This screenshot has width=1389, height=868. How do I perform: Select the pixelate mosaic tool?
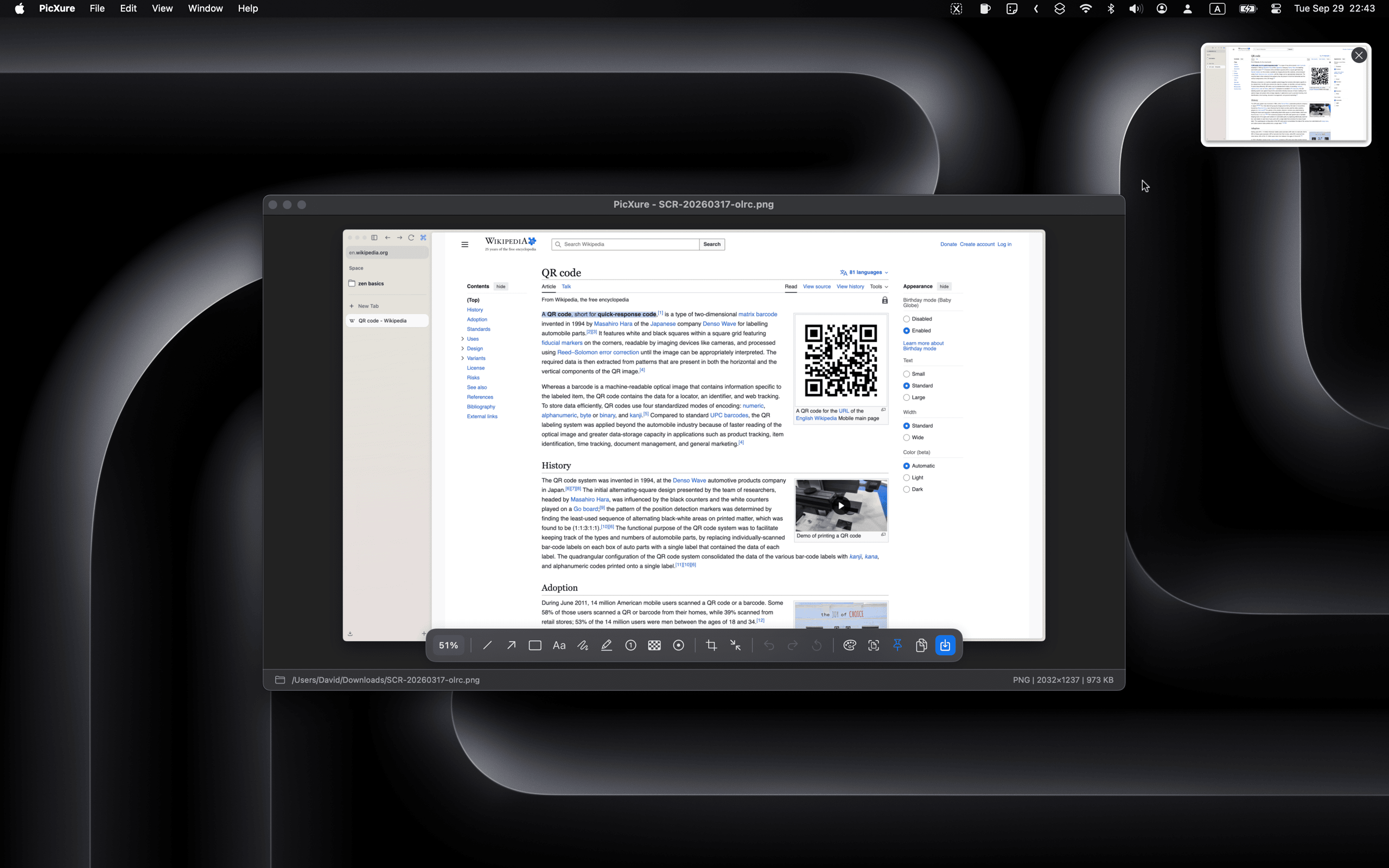pyautogui.click(x=654, y=645)
